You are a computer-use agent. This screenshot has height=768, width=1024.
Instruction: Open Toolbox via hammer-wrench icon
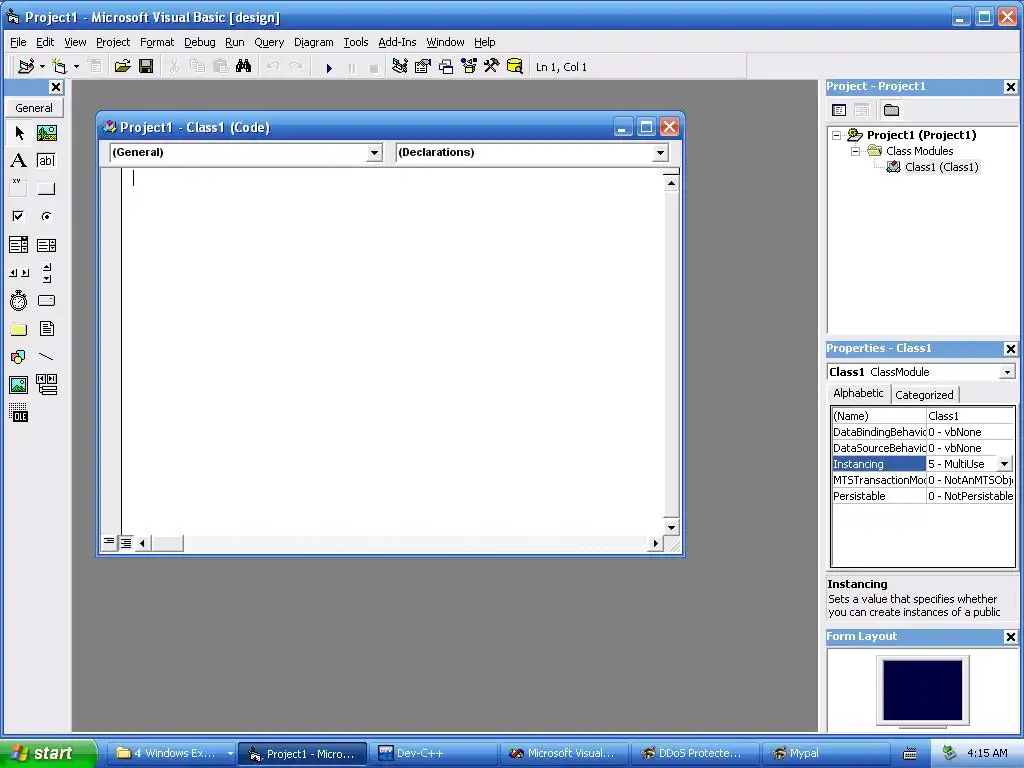[x=492, y=66]
